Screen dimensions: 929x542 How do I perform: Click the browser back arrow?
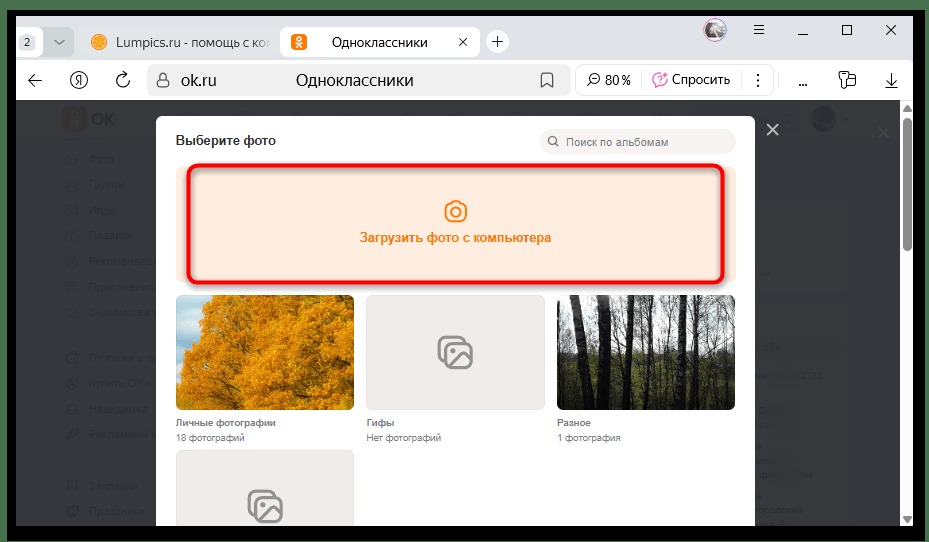tap(35, 80)
